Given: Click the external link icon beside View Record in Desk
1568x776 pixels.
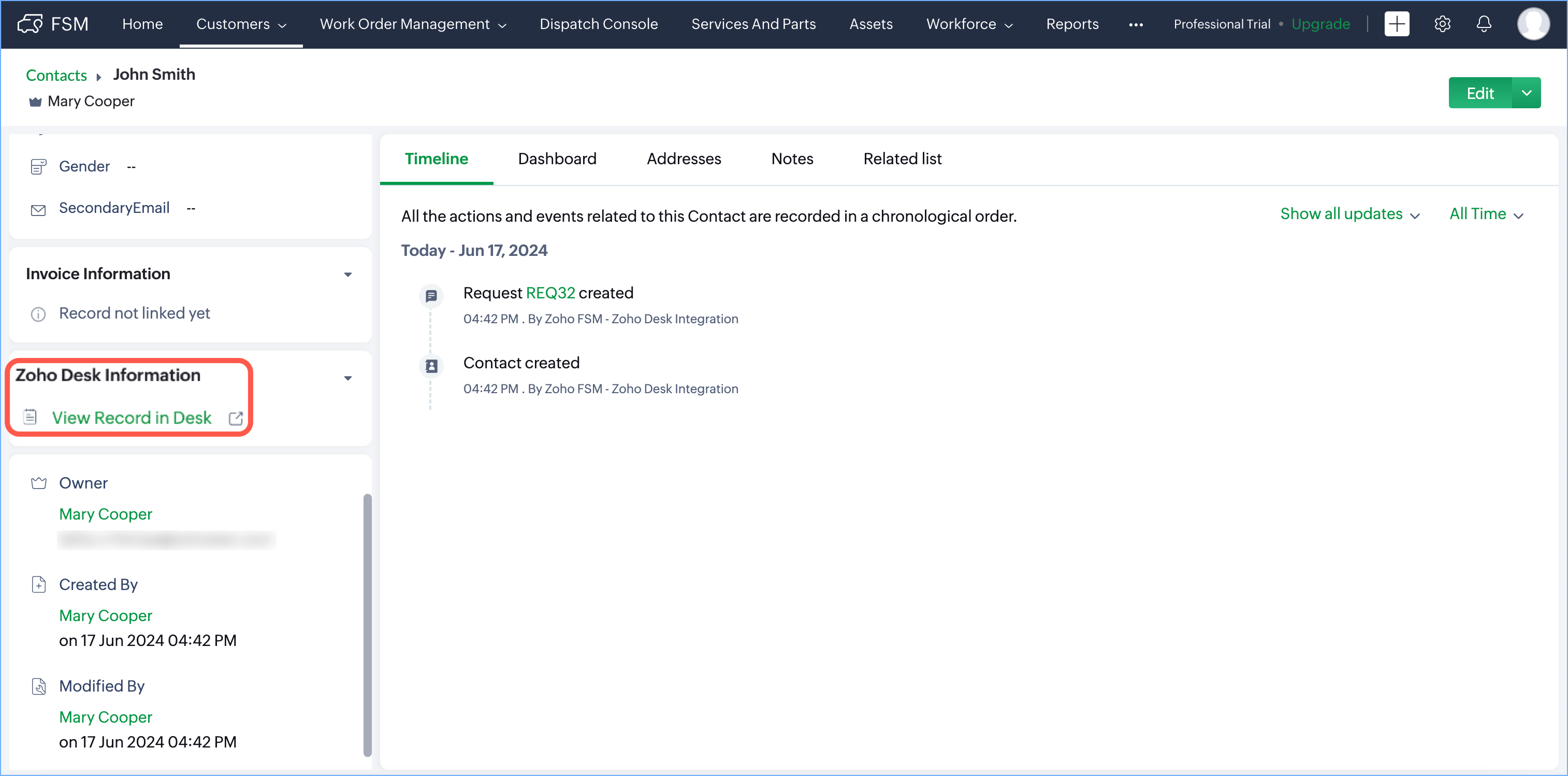Looking at the screenshot, I should [236, 419].
